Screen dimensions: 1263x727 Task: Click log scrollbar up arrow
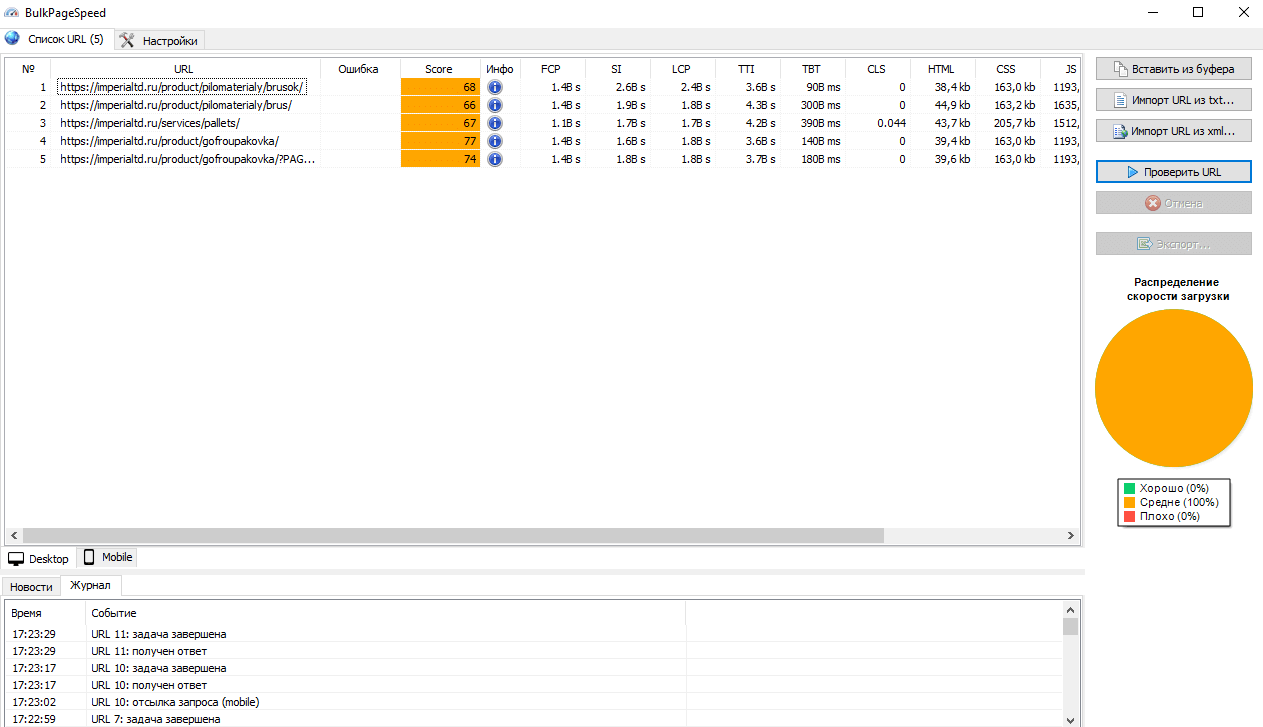pos(1071,608)
